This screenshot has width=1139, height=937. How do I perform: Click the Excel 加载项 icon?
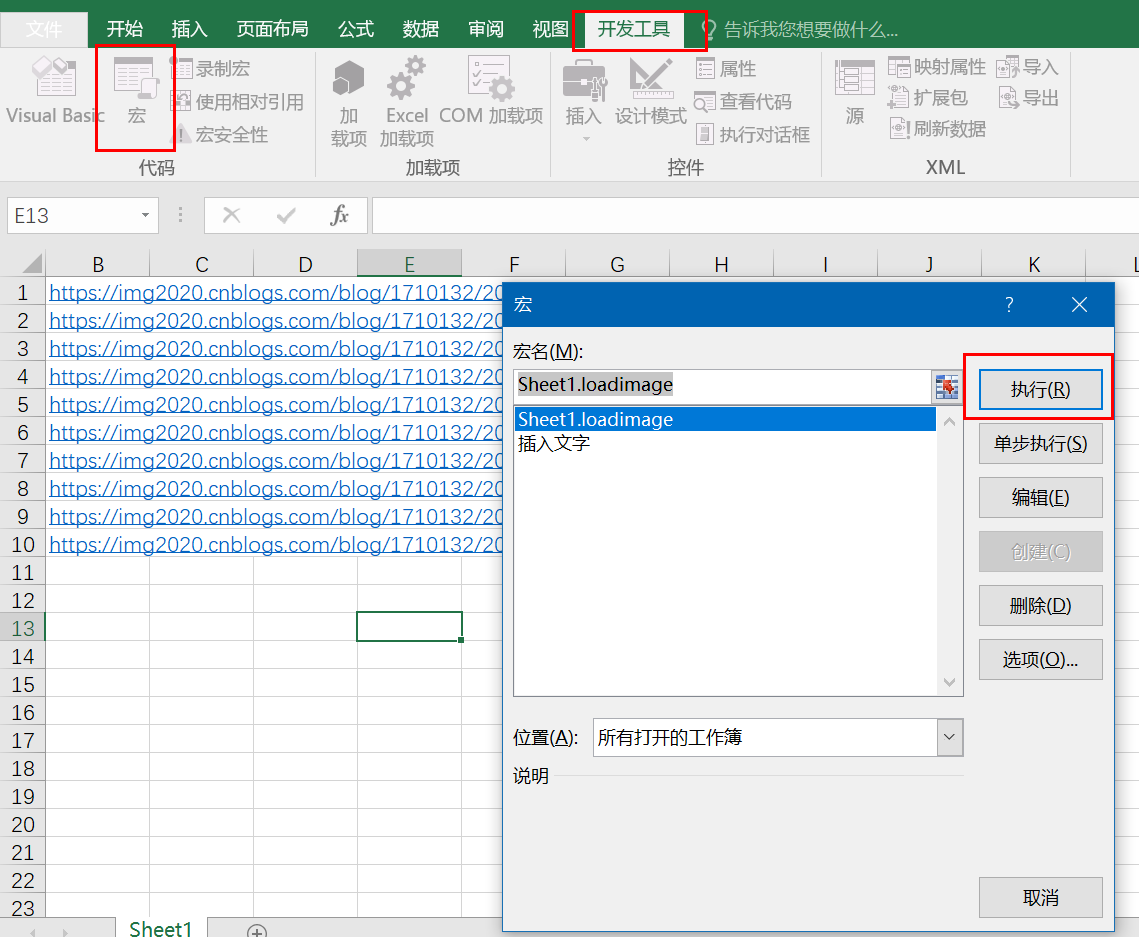(405, 95)
